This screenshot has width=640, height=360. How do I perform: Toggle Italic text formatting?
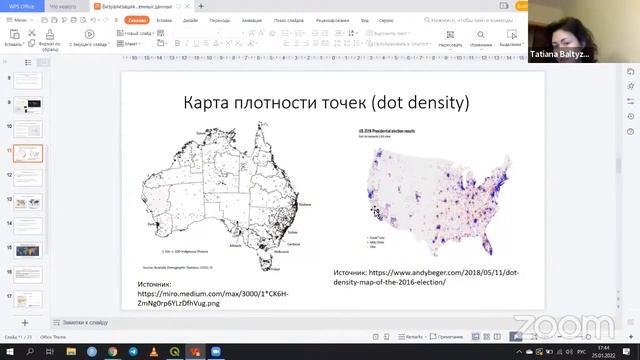[x=187, y=43]
